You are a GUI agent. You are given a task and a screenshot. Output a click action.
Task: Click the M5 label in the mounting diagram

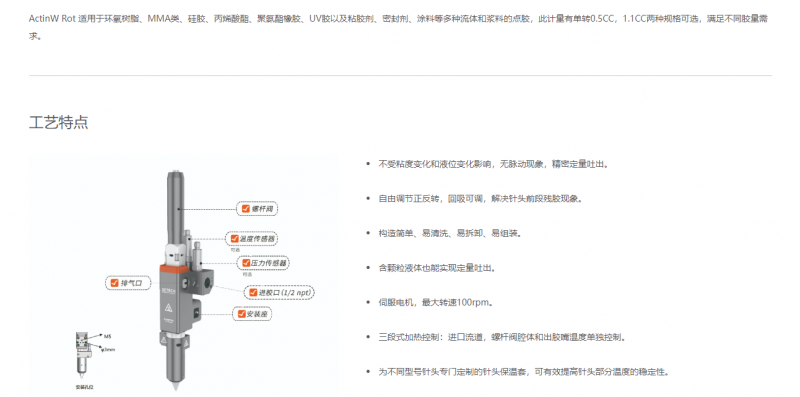[x=107, y=337]
